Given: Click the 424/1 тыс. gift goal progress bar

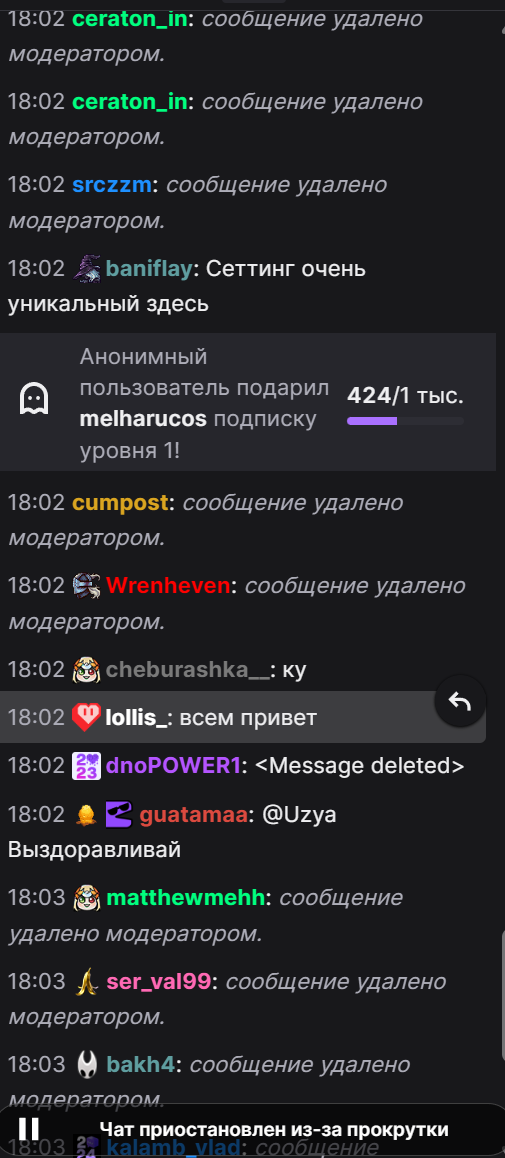Looking at the screenshot, I should (x=405, y=421).
